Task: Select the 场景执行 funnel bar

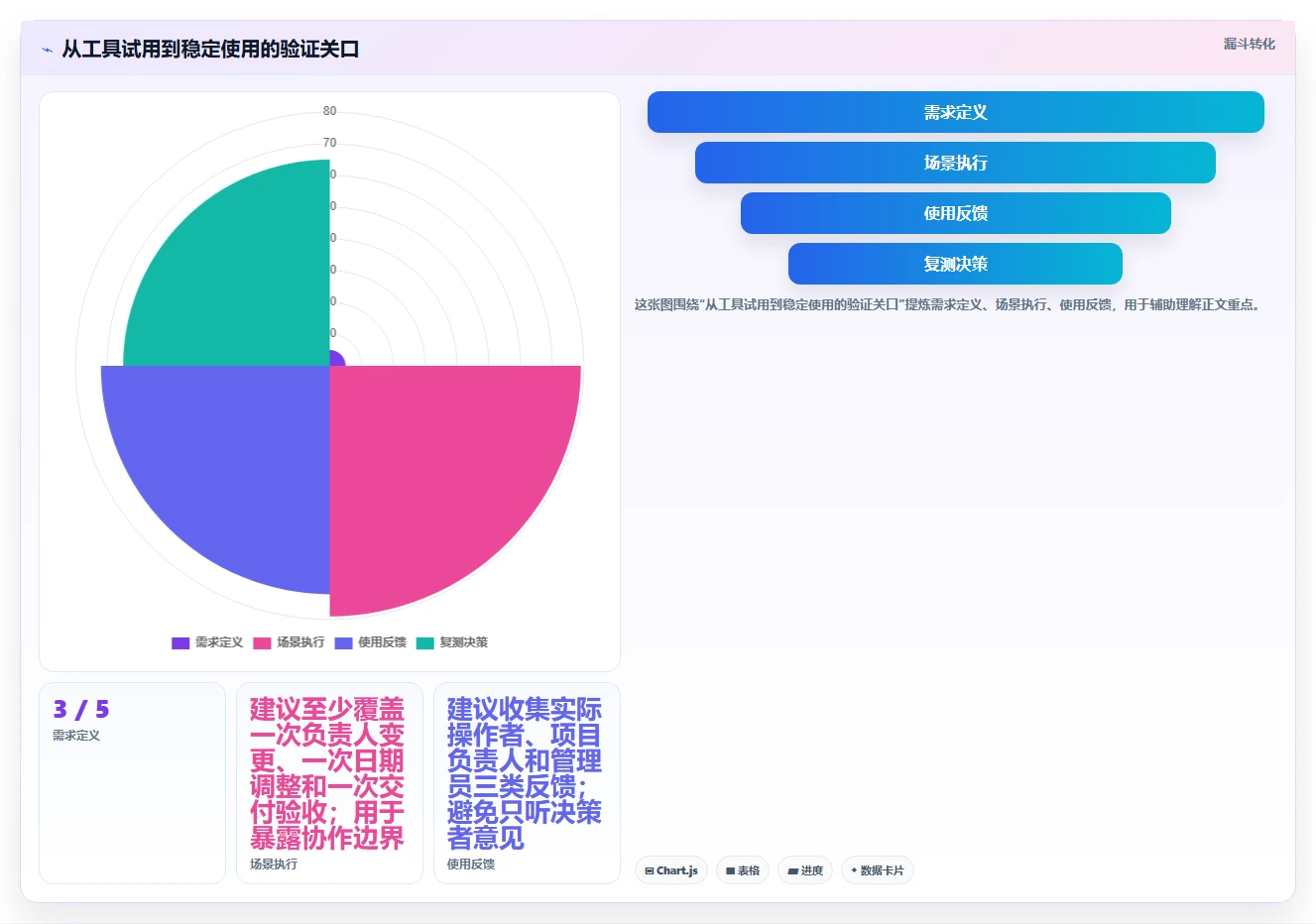Action: (x=955, y=163)
